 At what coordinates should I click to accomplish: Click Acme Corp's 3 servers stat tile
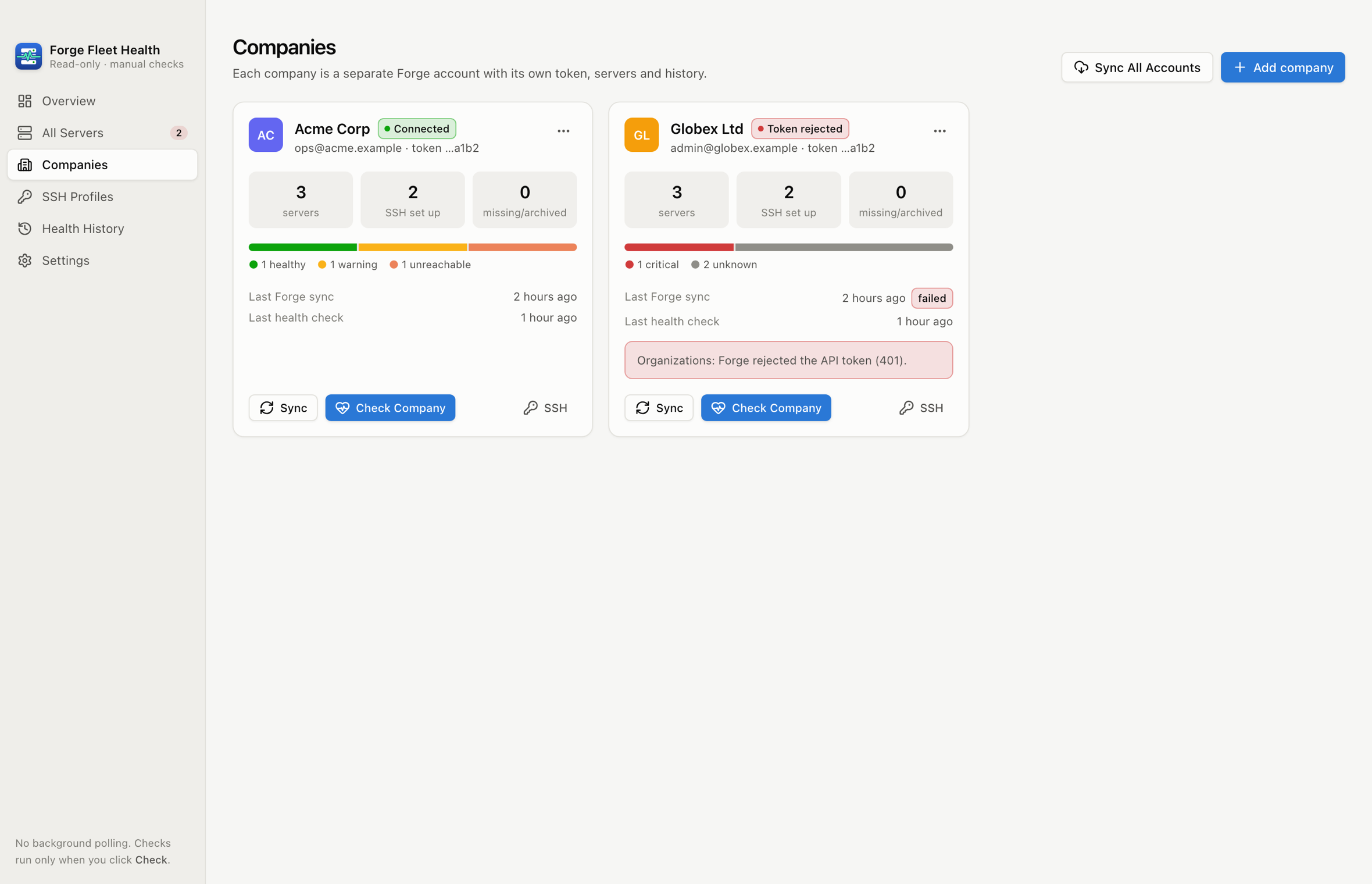point(301,199)
